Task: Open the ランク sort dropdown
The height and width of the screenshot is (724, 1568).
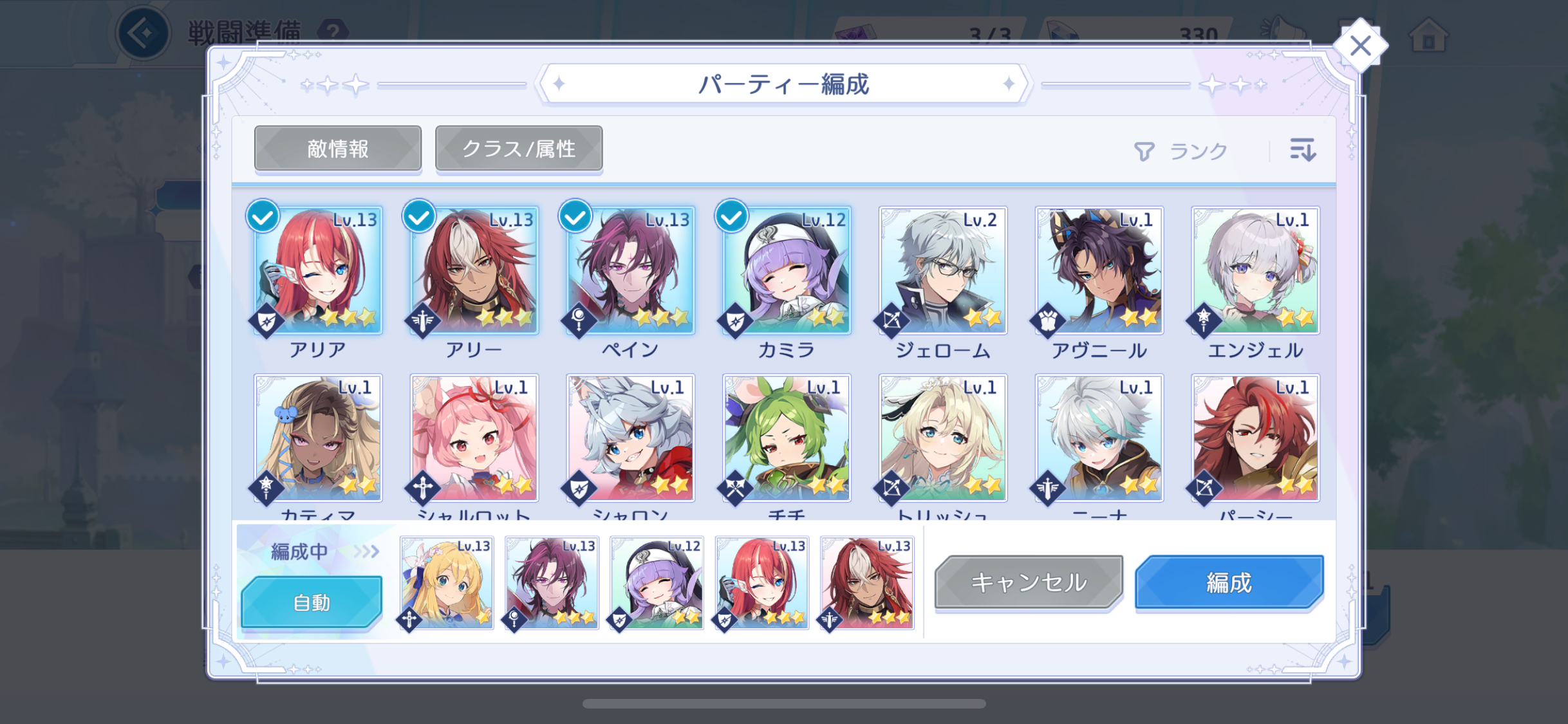Action: click(1198, 152)
